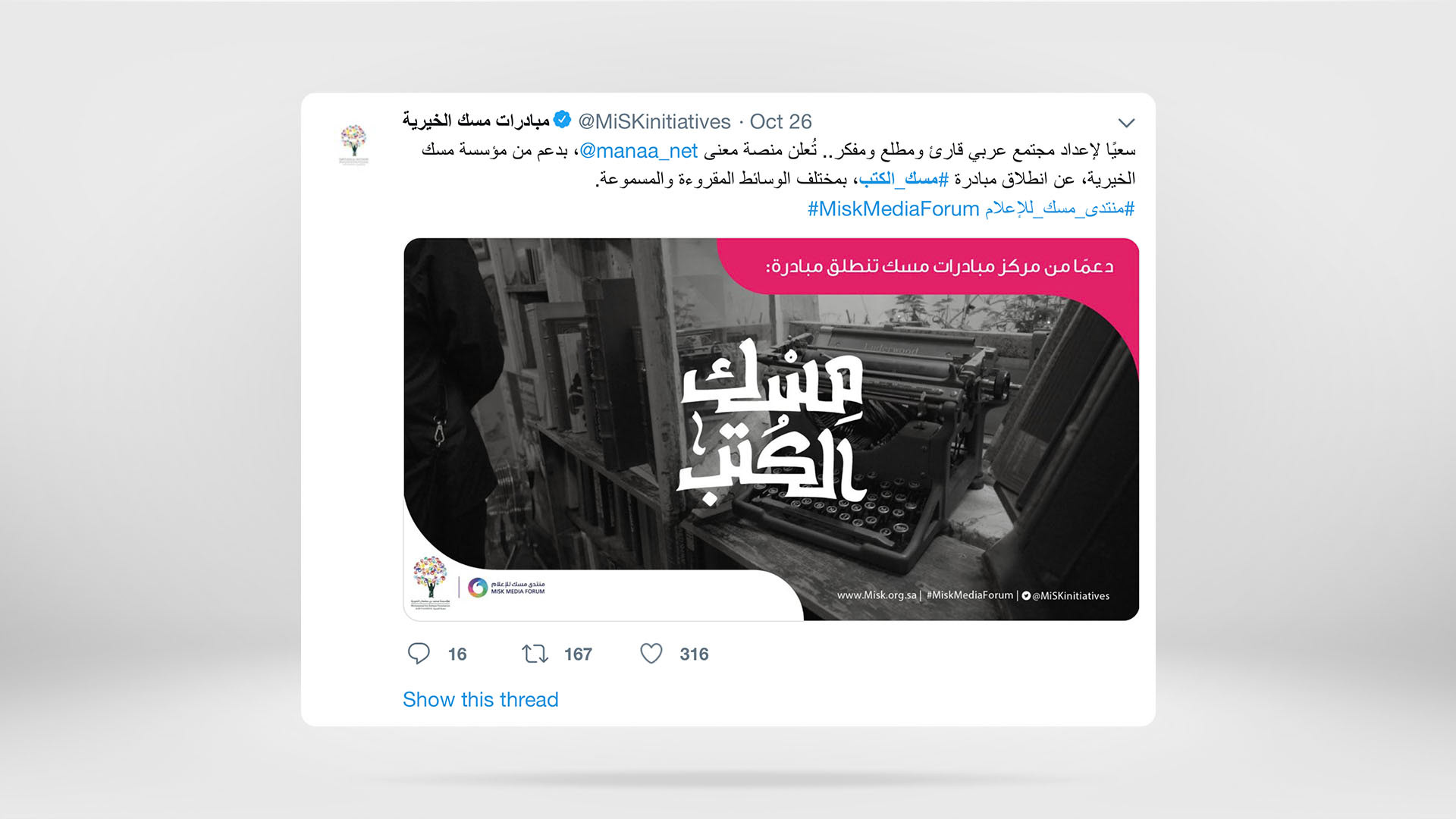Click the reply count 16
The width and height of the screenshot is (1456, 819).
click(x=457, y=654)
